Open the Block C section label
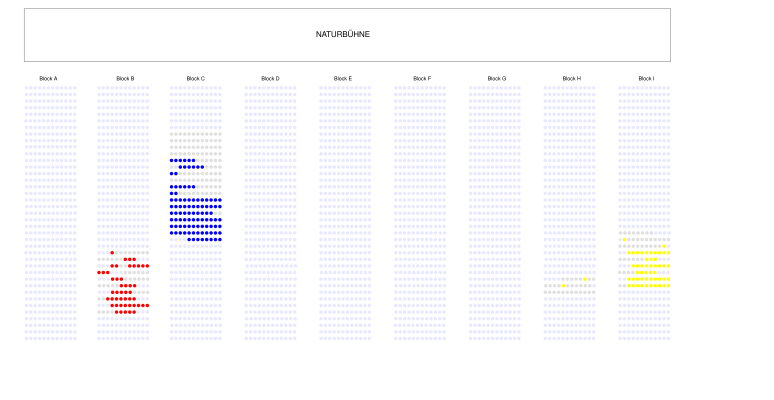The image size is (774, 400). pos(196,78)
